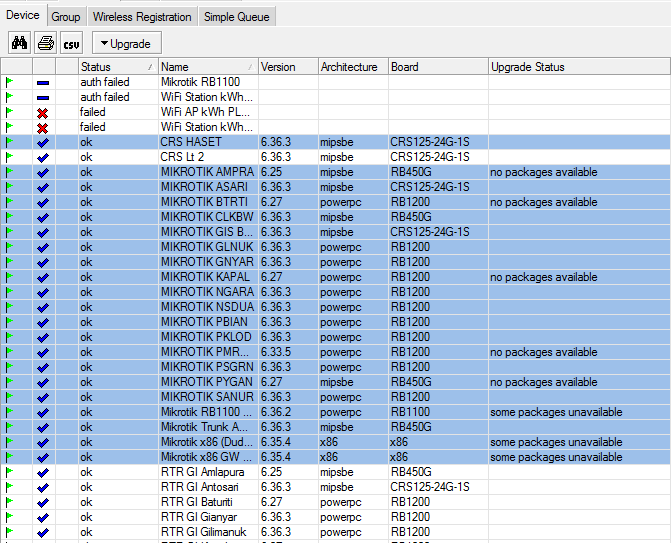
Task: Click the red X icon for WiFi AP kWh PL
Action: coord(43,113)
